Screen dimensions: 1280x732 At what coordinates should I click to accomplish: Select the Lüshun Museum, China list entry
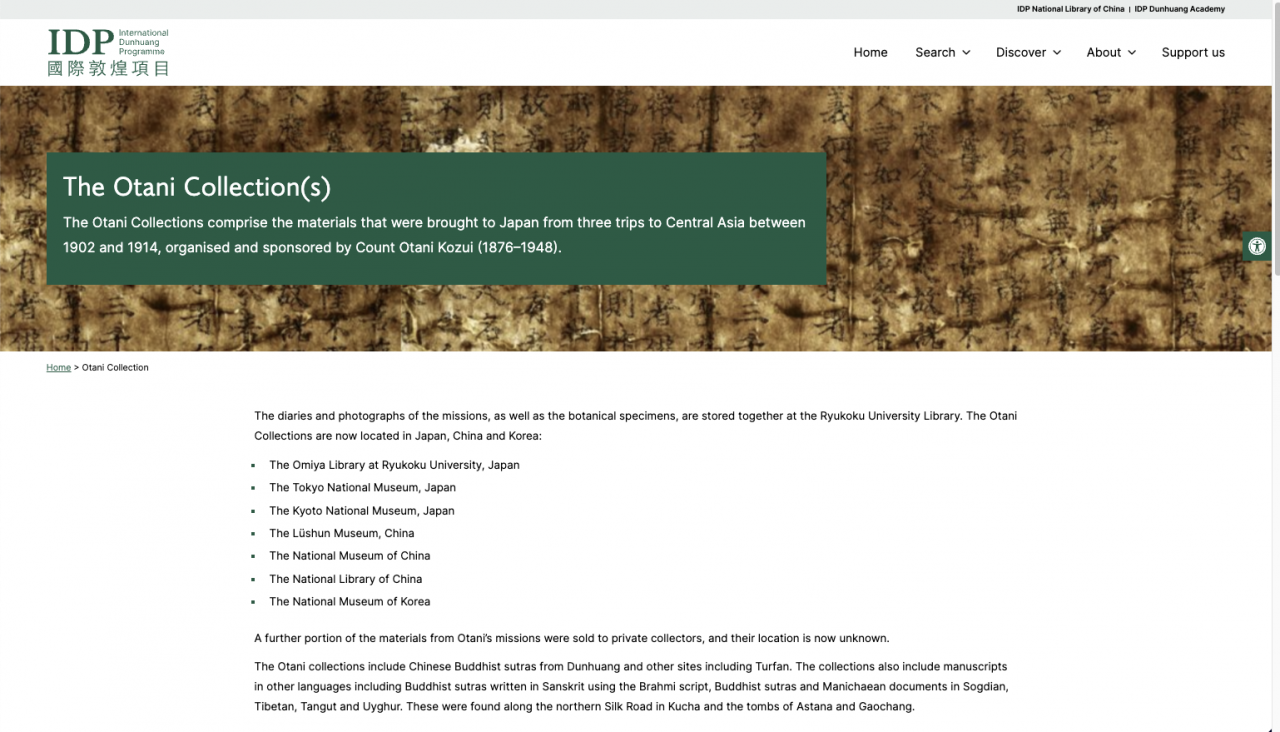[341, 533]
